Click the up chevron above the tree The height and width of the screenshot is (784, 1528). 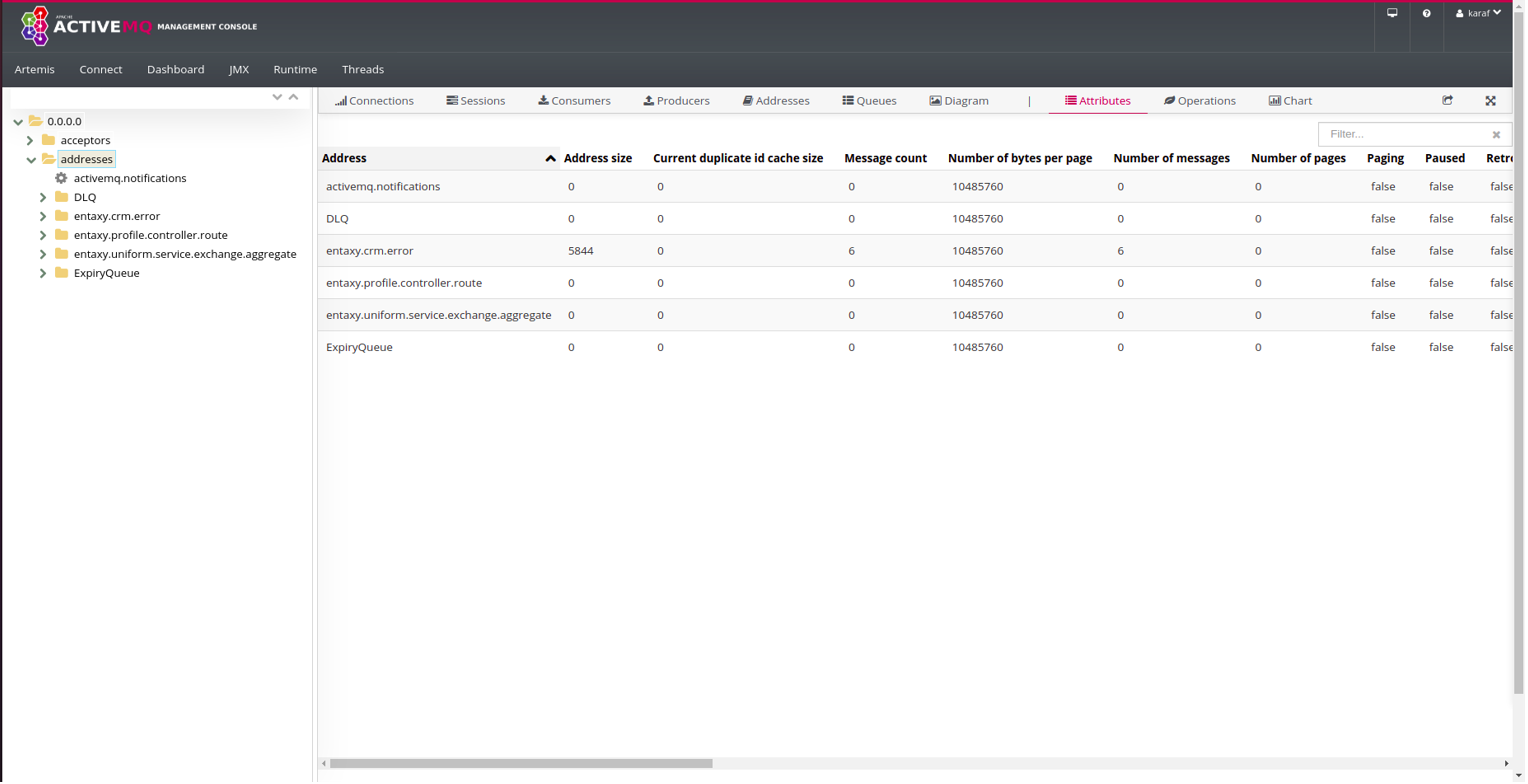click(x=294, y=98)
